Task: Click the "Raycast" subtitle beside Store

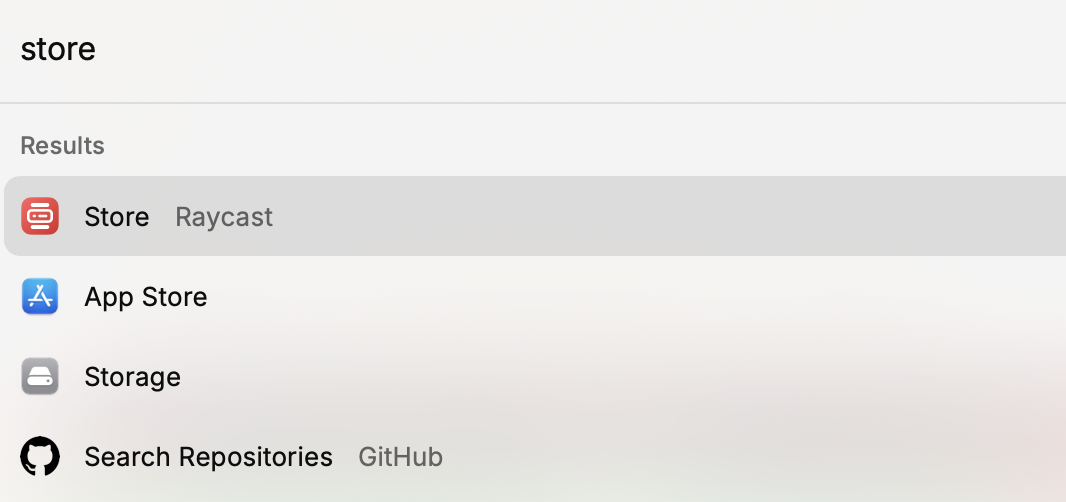Action: 224,217
